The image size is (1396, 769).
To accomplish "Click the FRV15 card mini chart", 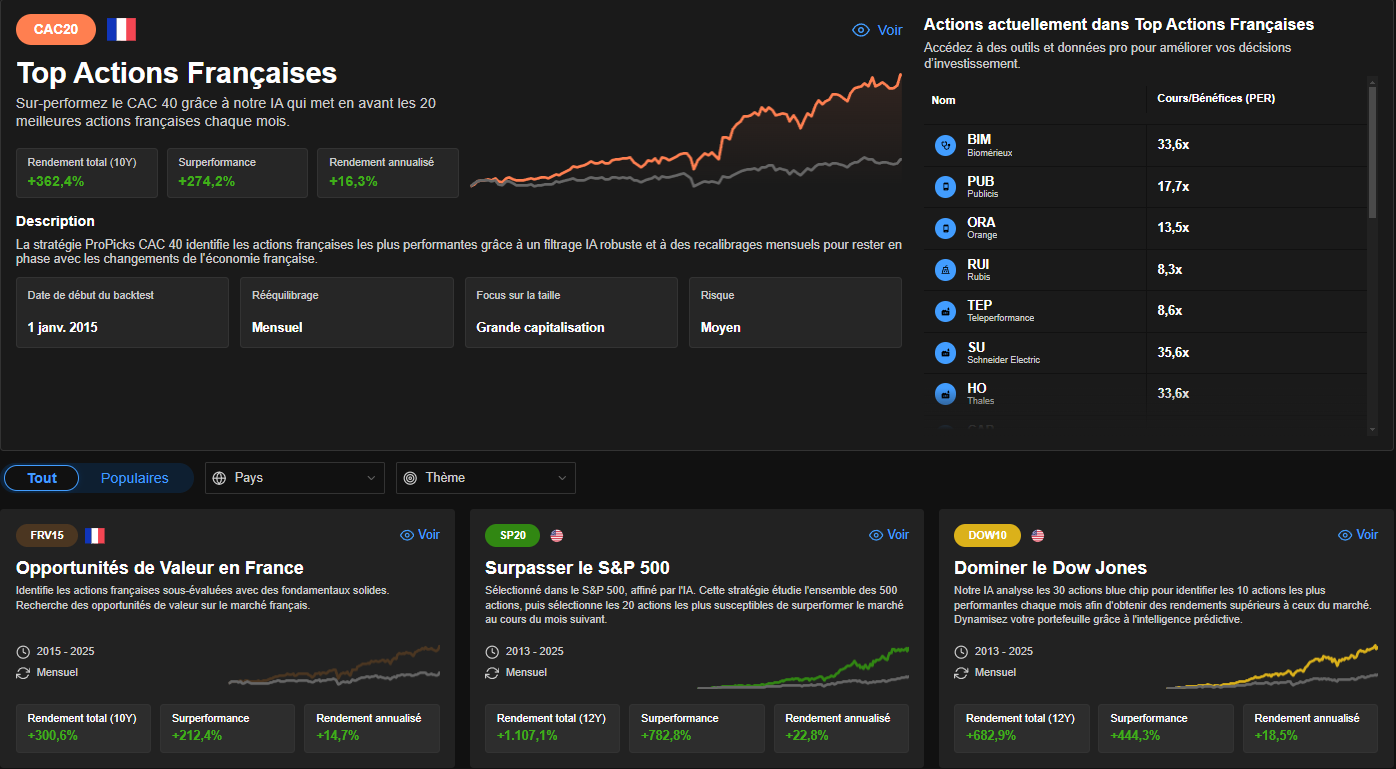I will pos(334,666).
